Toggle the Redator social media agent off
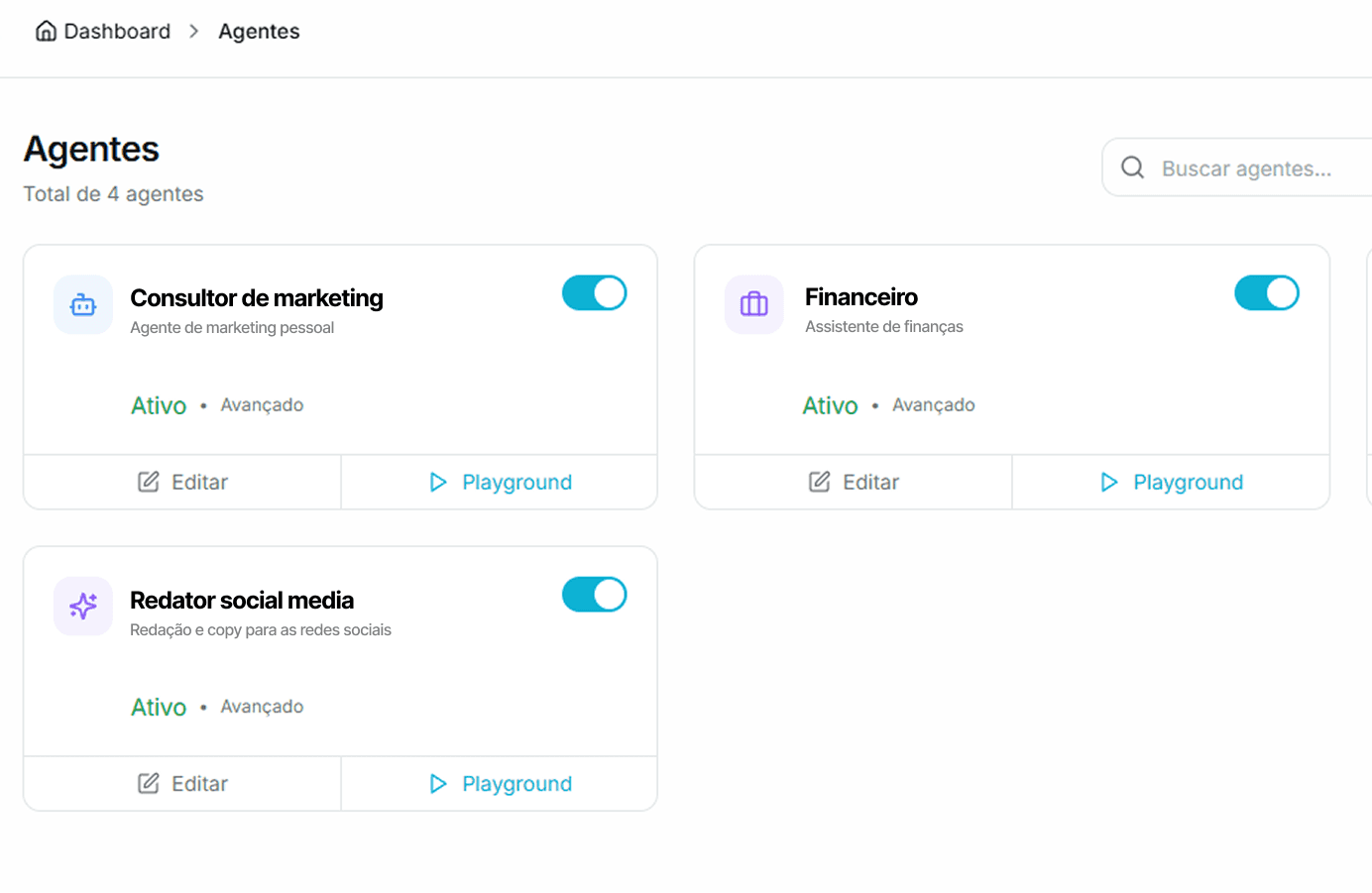The height and width of the screenshot is (893, 1372). (x=595, y=595)
